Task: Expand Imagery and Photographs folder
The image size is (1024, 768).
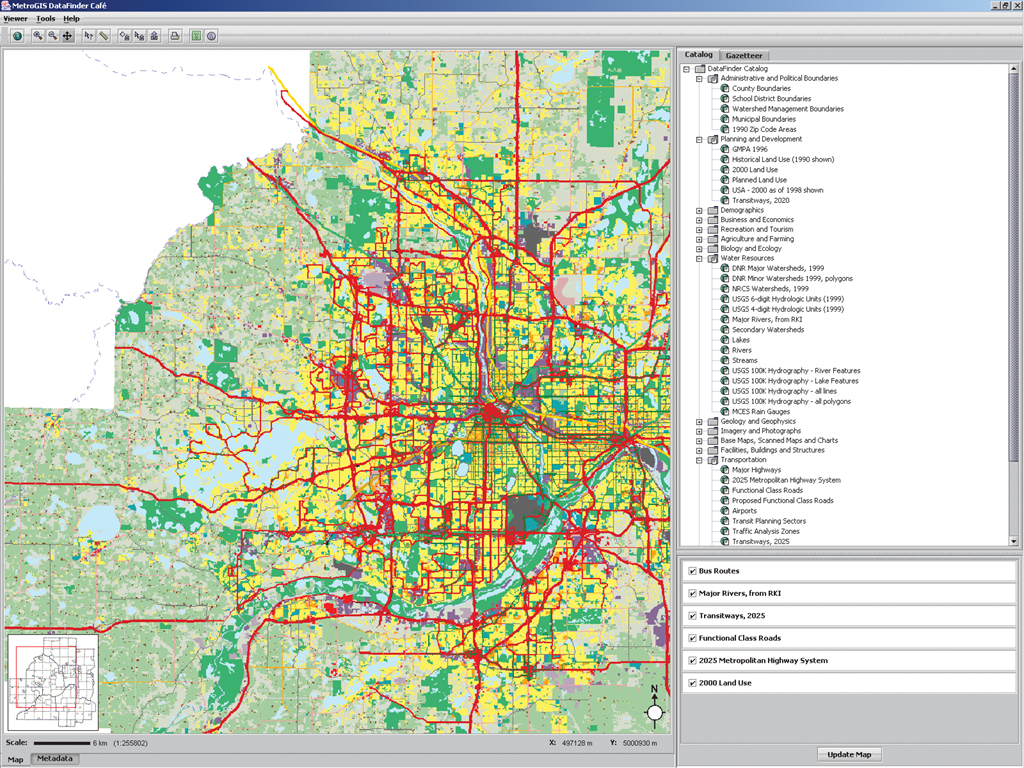Action: 699,431
